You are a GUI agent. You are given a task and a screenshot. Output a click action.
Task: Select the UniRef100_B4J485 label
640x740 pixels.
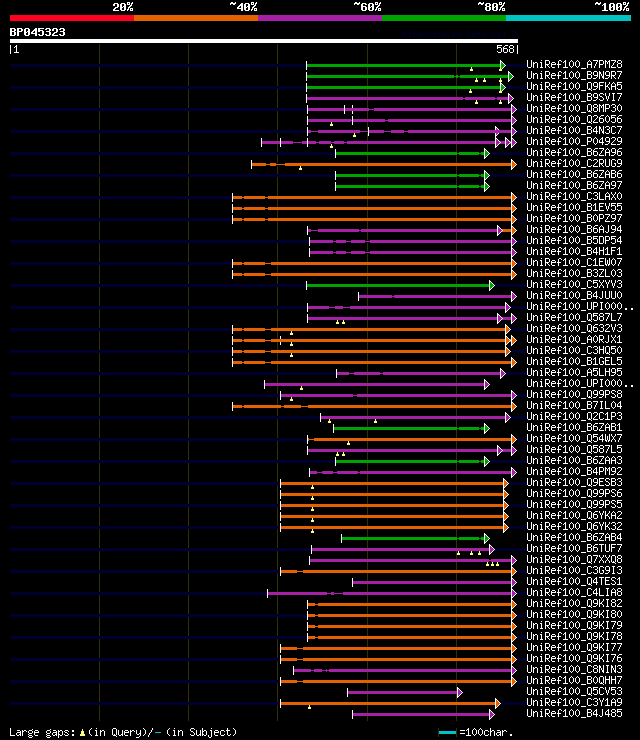click(574, 714)
